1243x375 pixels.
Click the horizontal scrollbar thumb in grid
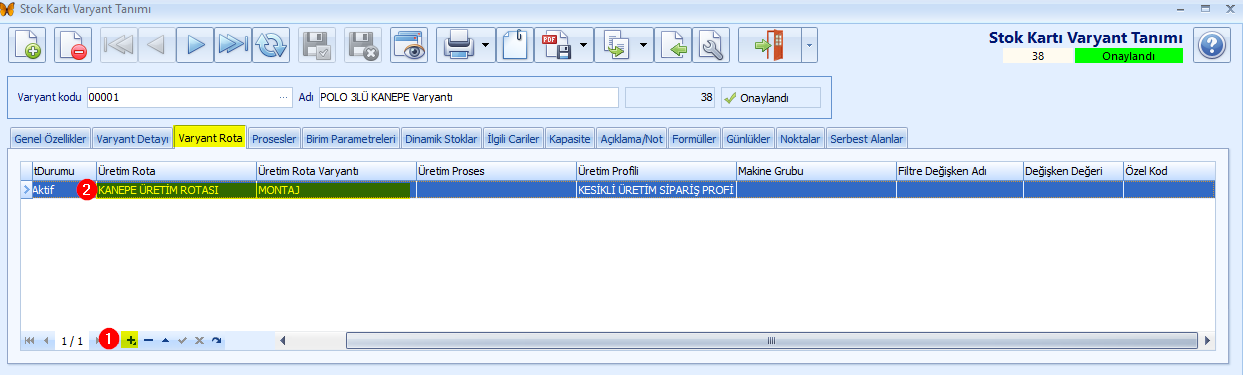coord(771,341)
